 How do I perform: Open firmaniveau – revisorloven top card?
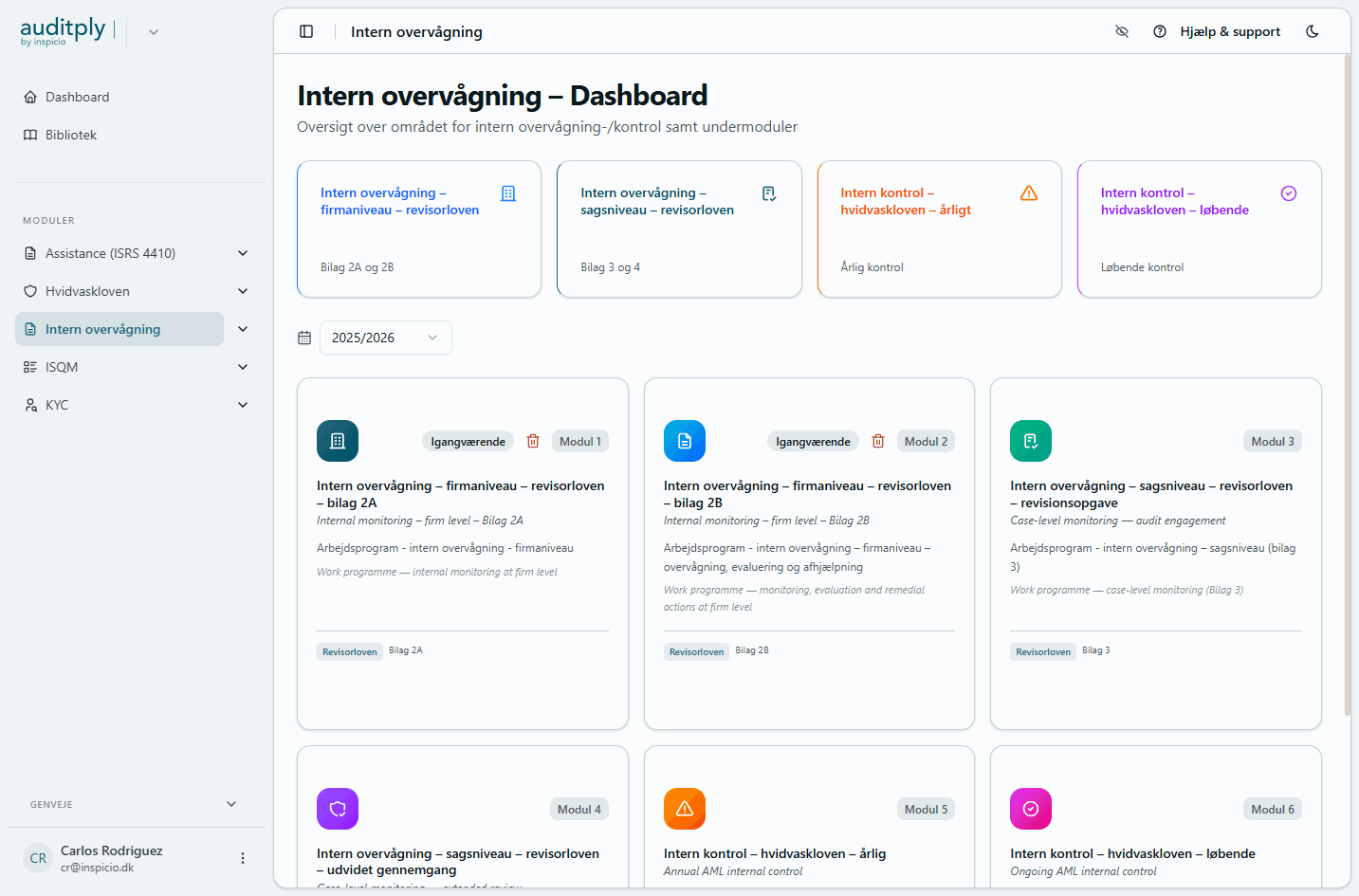pyautogui.click(x=419, y=229)
